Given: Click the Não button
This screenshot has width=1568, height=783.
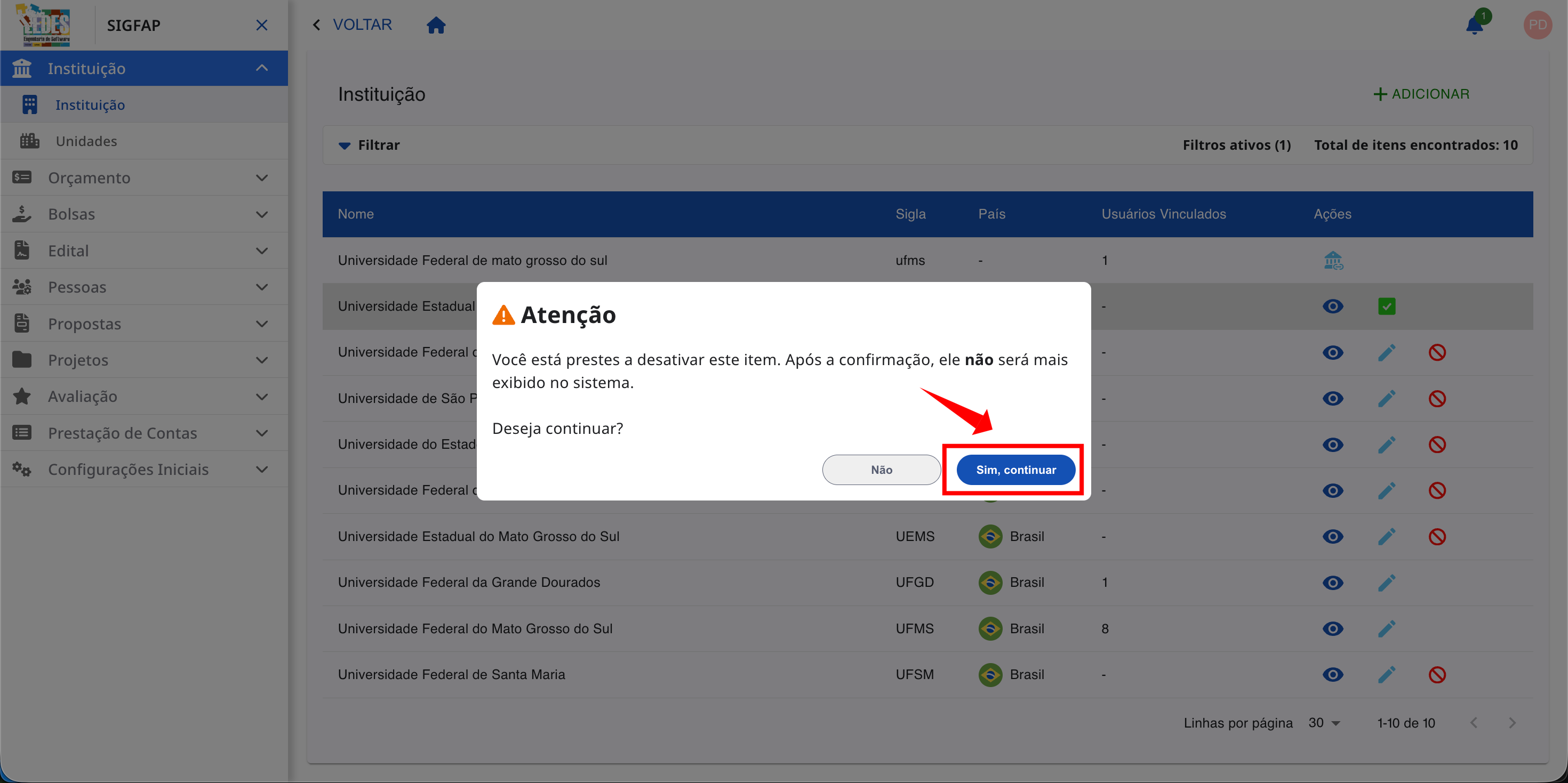Looking at the screenshot, I should click(x=881, y=470).
